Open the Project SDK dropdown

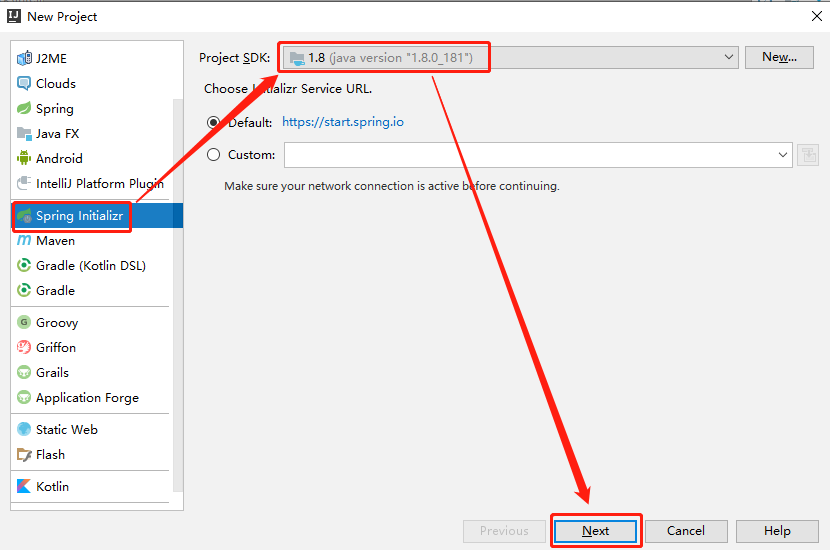coord(510,57)
